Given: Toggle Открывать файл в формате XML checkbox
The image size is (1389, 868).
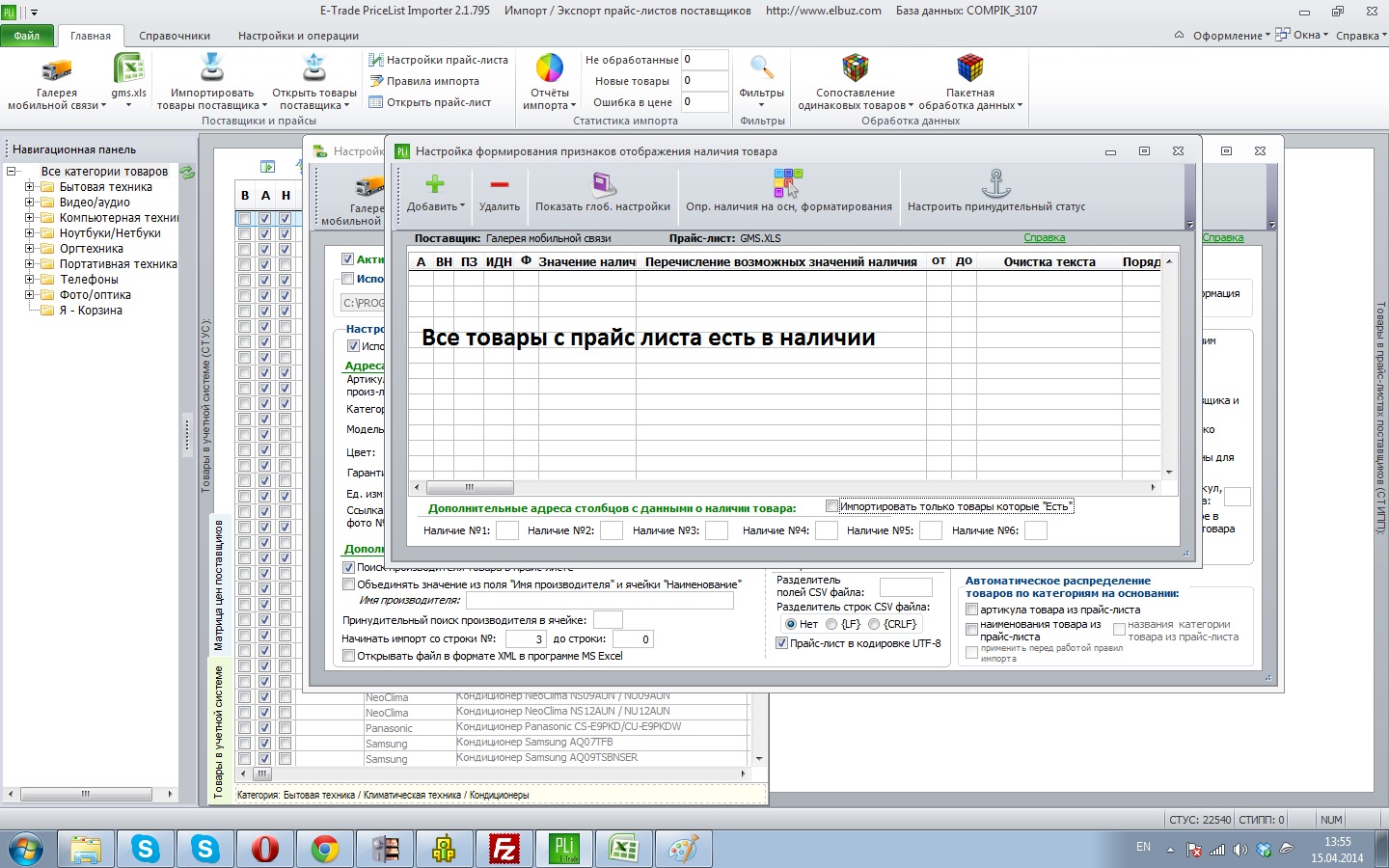Looking at the screenshot, I should [348, 656].
